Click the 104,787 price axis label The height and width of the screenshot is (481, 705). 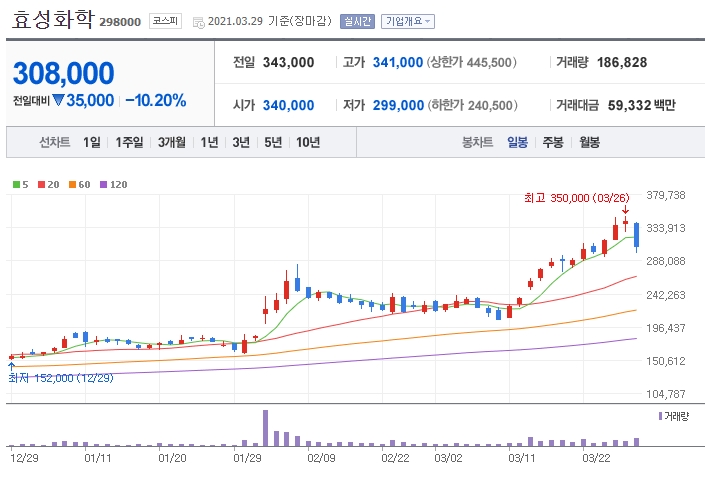(x=666, y=394)
